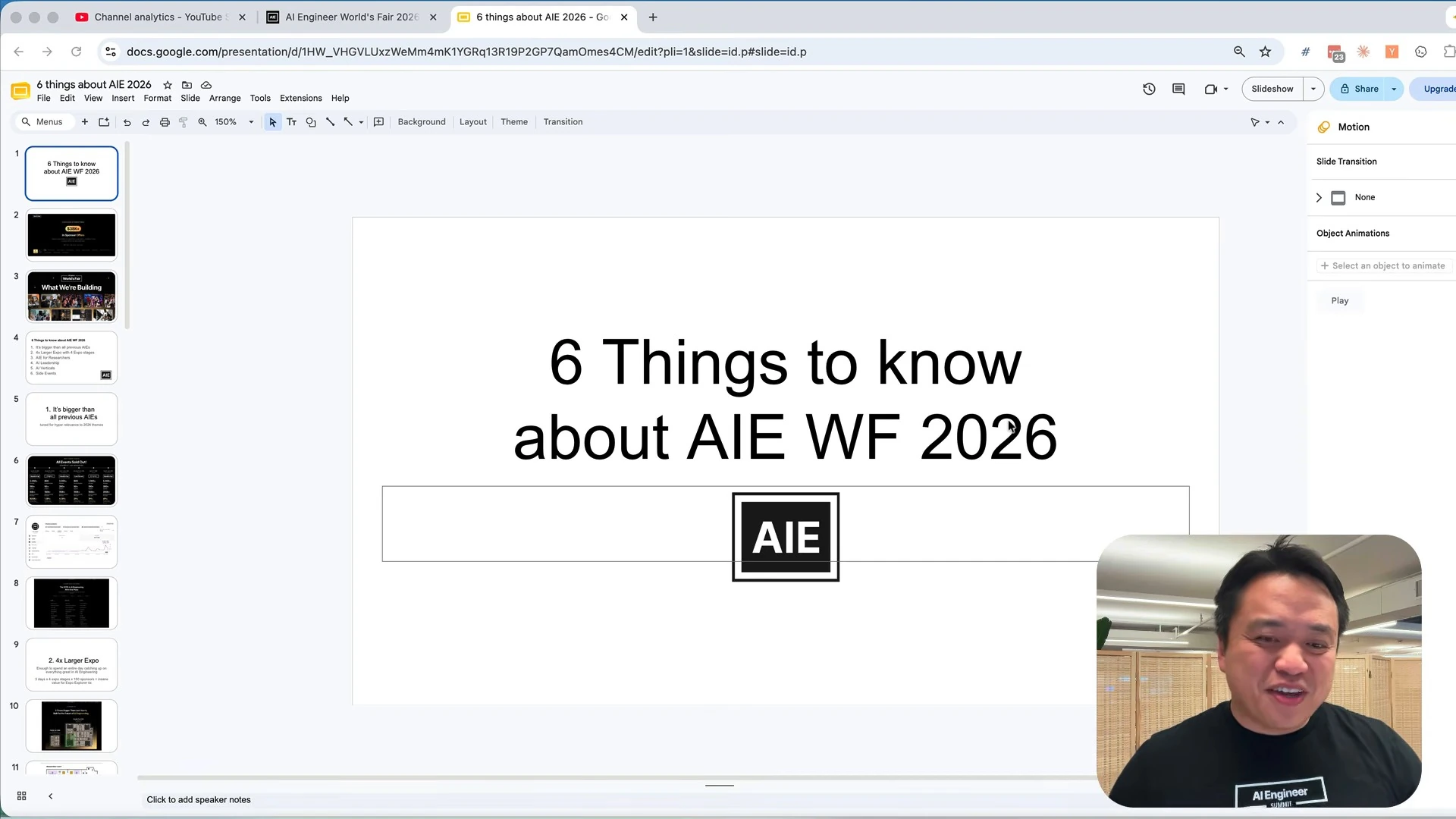Click the add comment toolbar icon
The image size is (1456, 819).
(378, 122)
